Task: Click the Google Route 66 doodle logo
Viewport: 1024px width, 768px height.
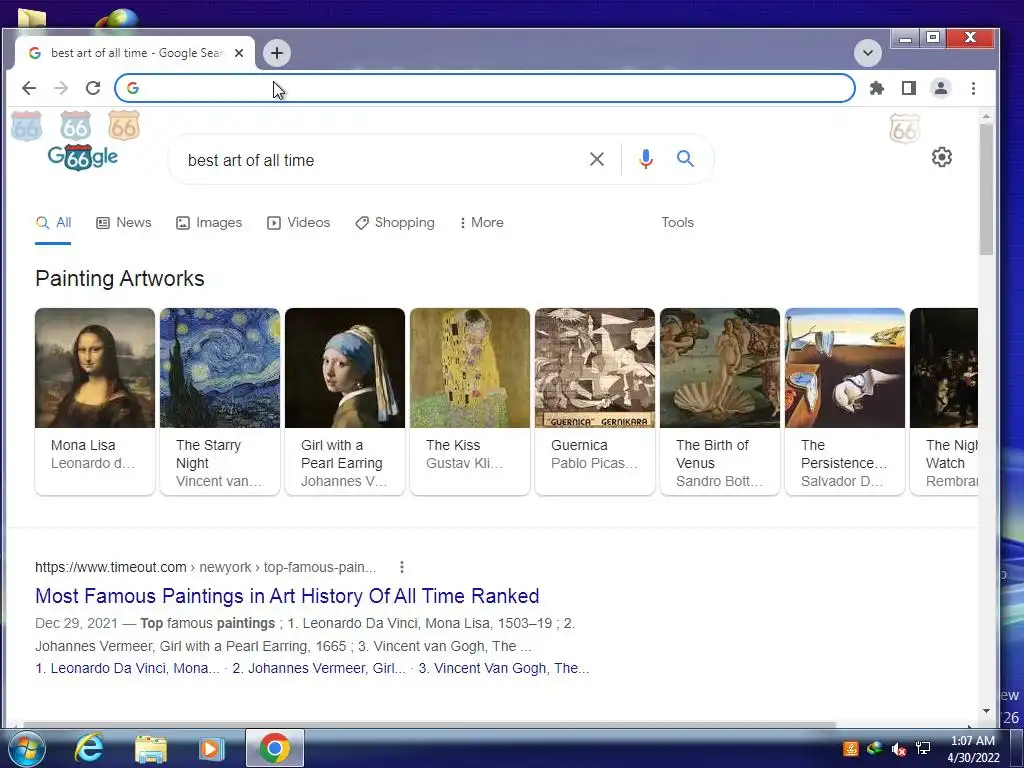Action: [x=83, y=157]
